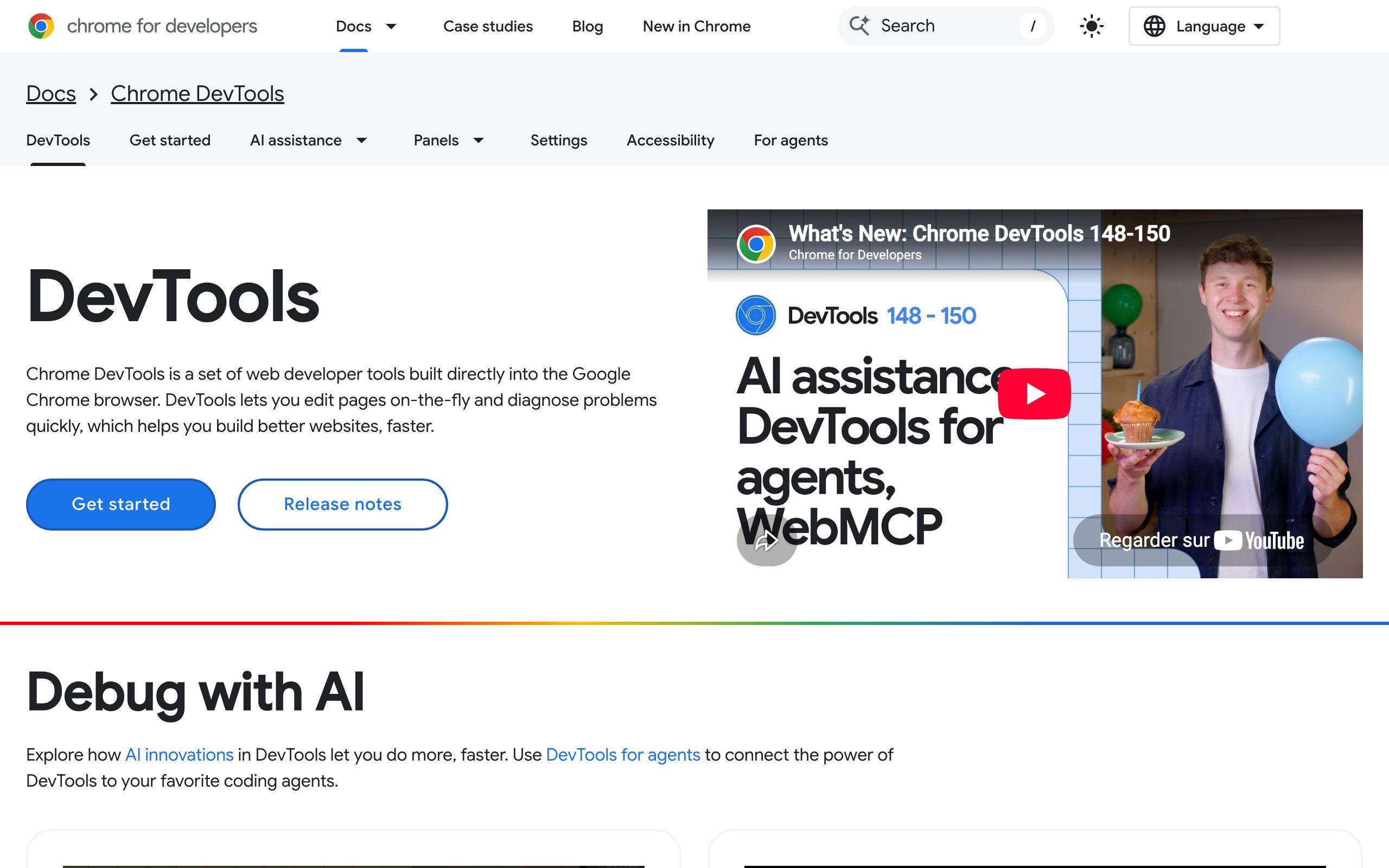Switch to the Get started tab
Image resolution: width=1389 pixels, height=868 pixels.
coord(170,141)
